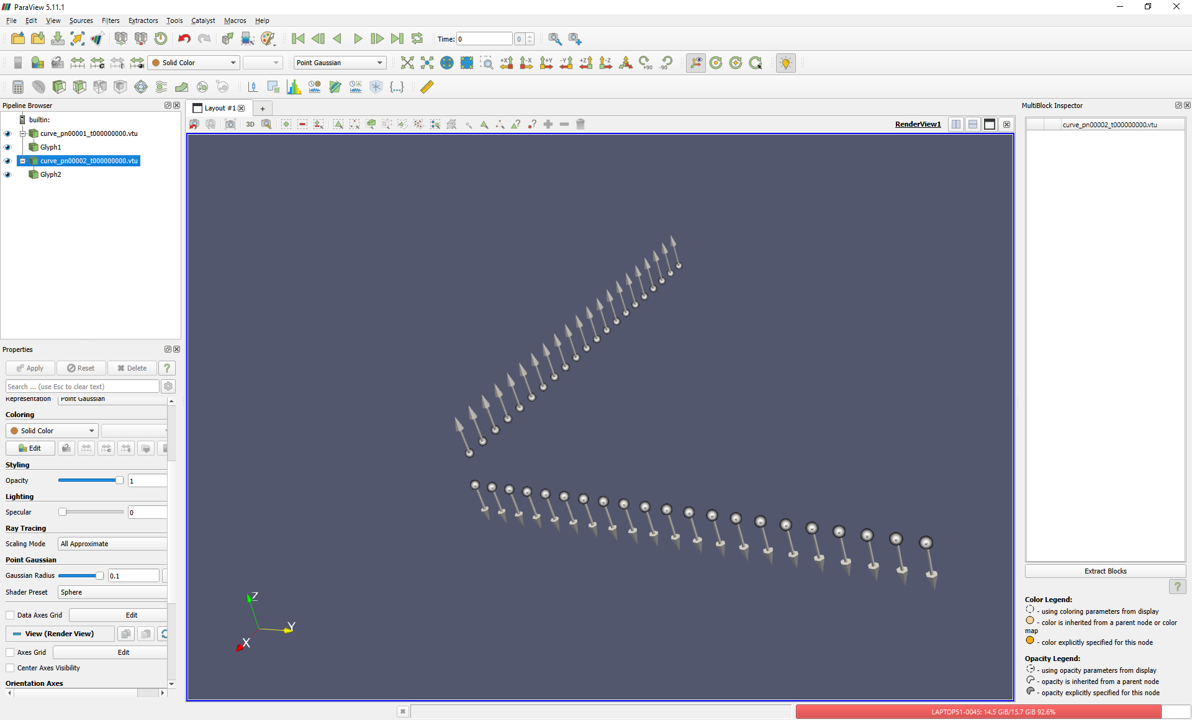1192x720 pixels.
Task: Open the Catalyst menu
Action: [203, 21]
